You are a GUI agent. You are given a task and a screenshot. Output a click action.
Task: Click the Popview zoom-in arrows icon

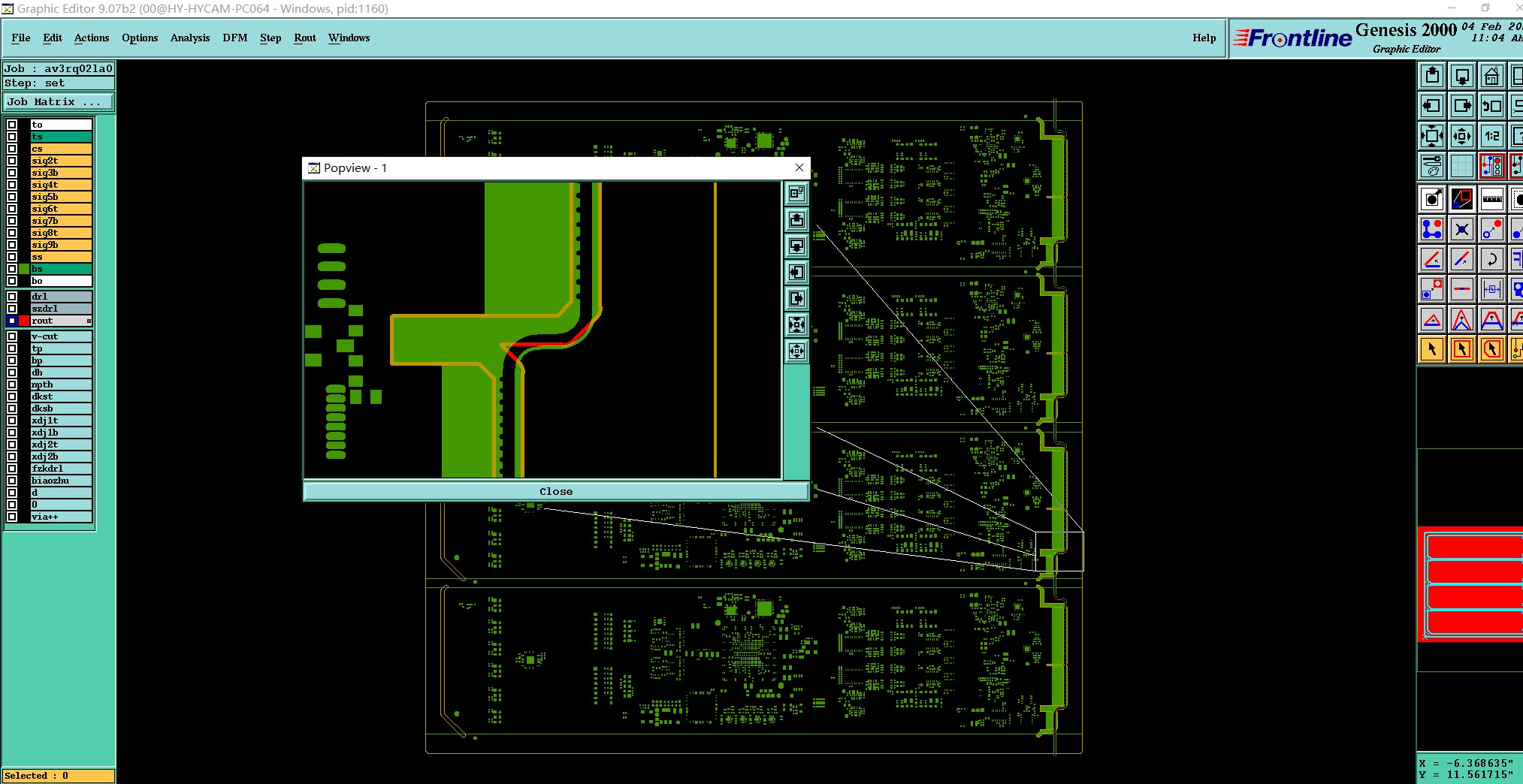796,324
